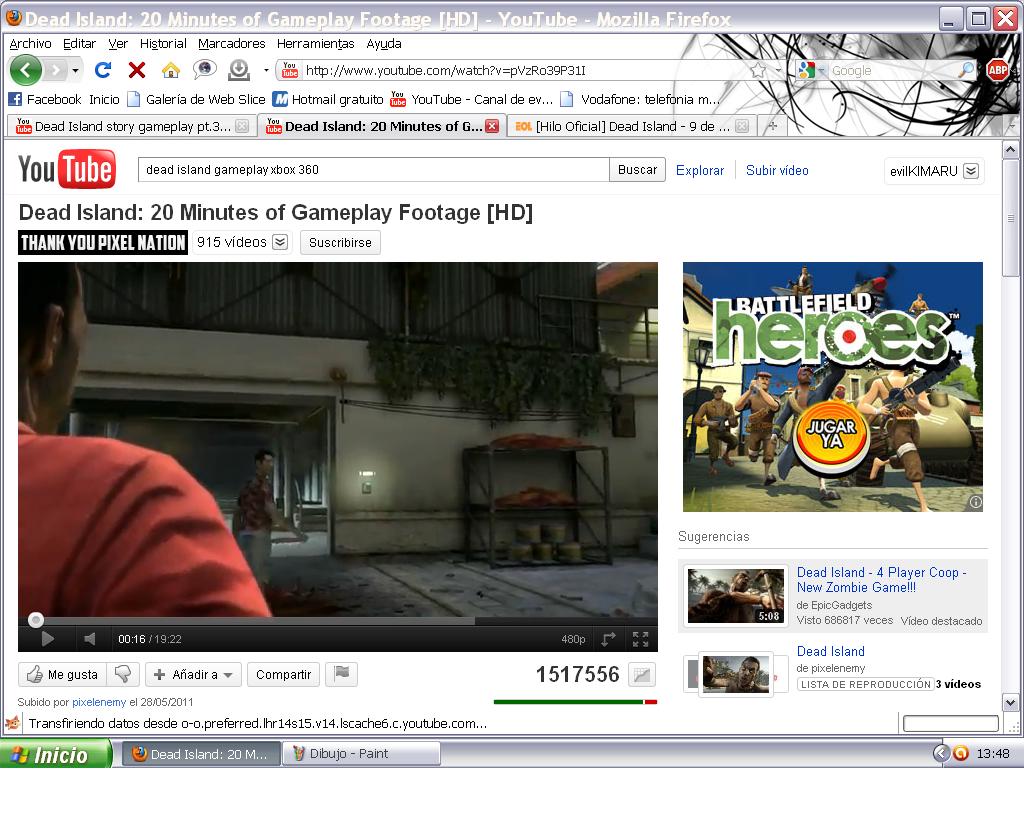Bookmark page with the star icon
Image resolution: width=1024 pixels, height=820 pixels.
point(758,70)
